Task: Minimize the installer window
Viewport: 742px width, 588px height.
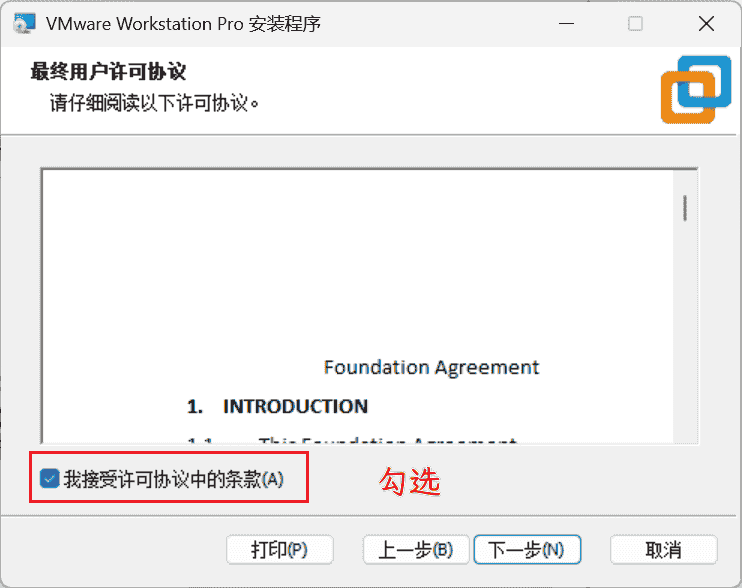Action: click(566, 23)
